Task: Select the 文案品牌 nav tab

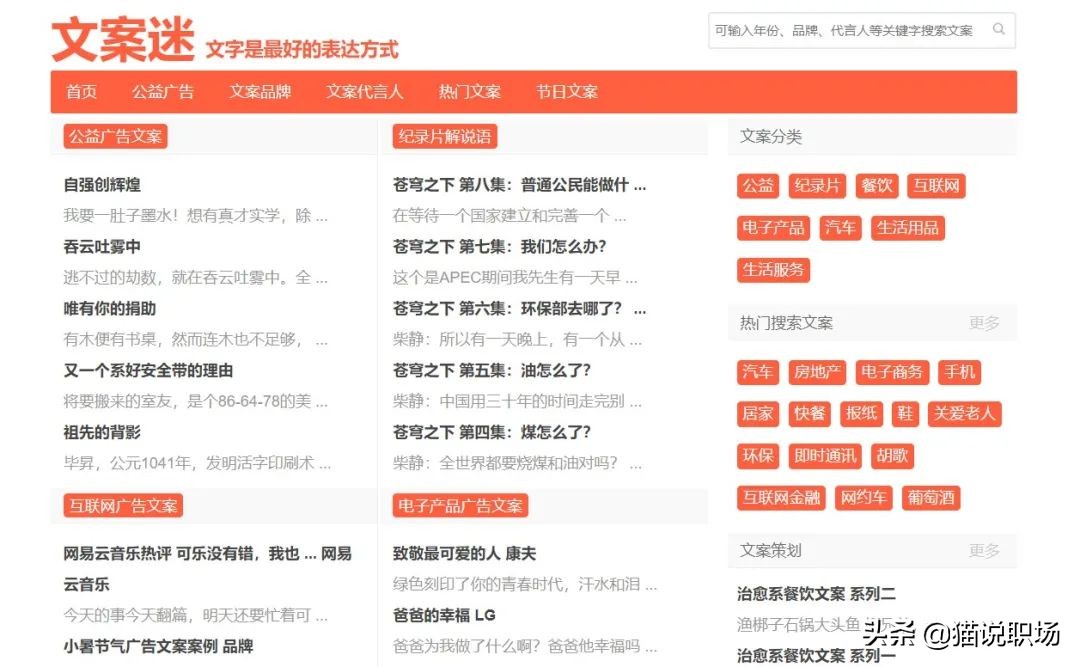Action: click(261, 91)
